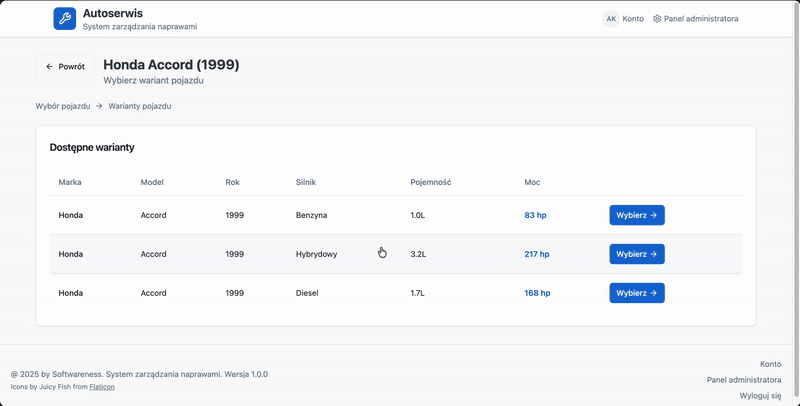Click the Autoserwis wrench logo icon
800x406 pixels.
65,19
